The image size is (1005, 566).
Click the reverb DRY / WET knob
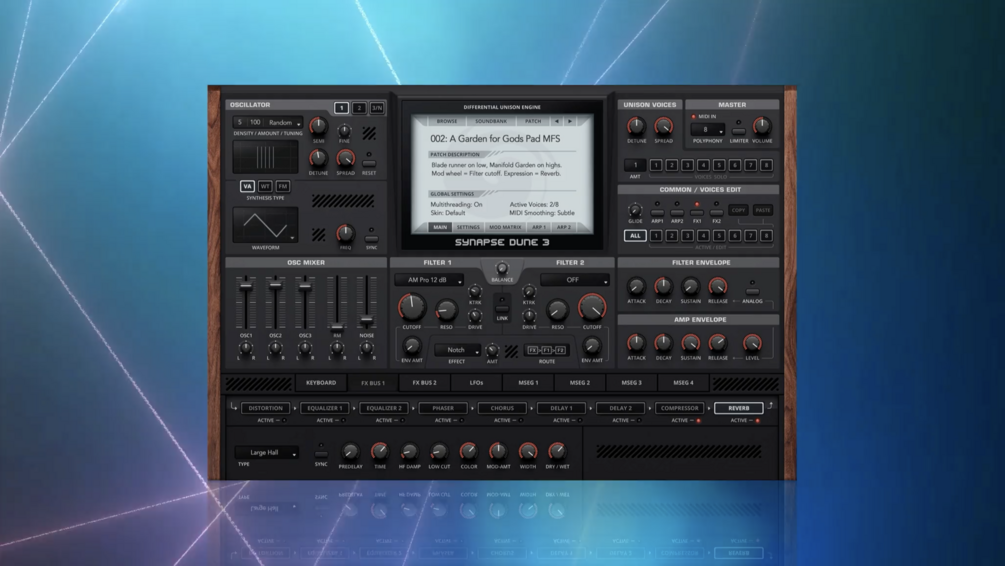pos(557,452)
